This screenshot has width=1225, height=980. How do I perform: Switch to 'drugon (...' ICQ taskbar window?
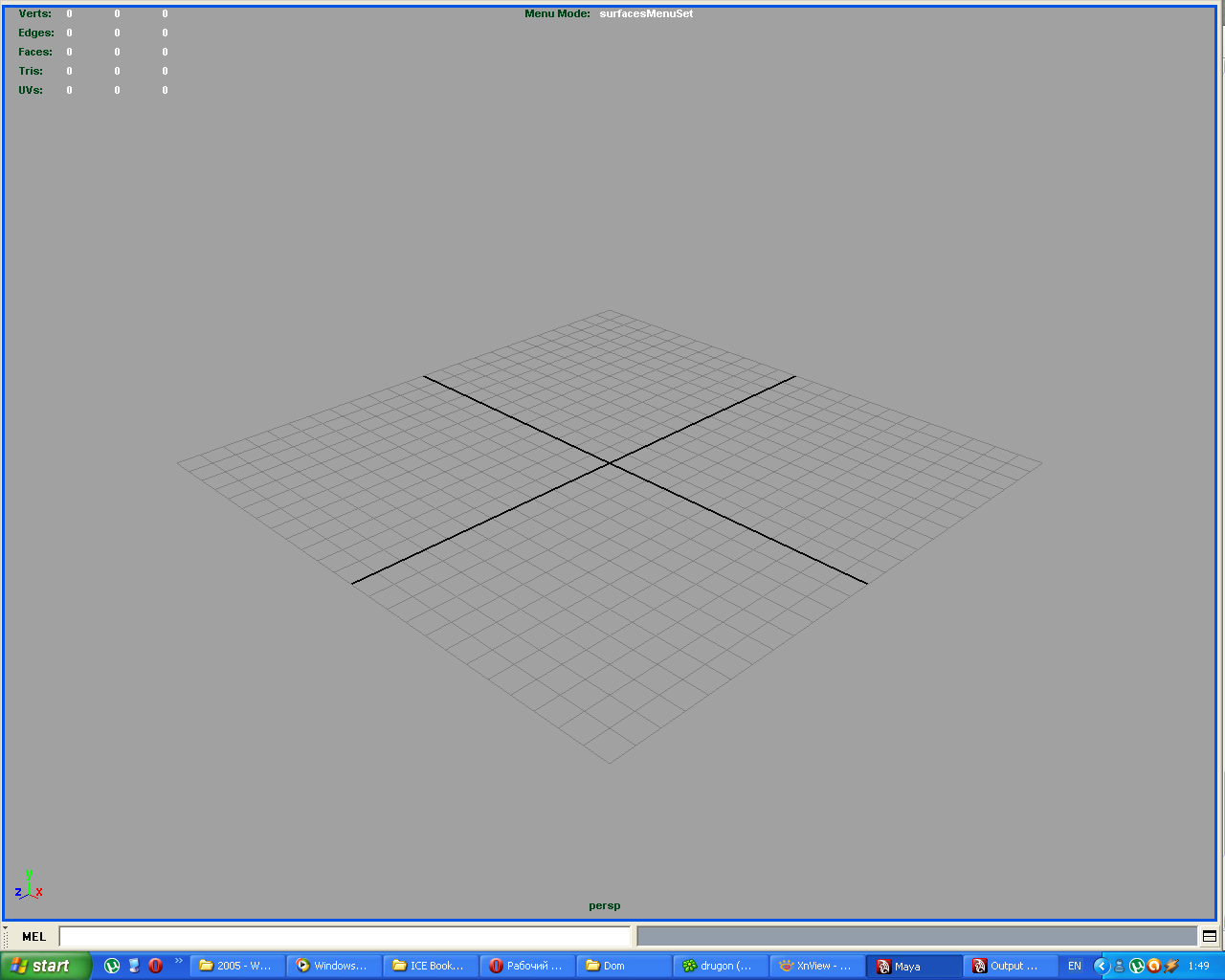[x=721, y=966]
